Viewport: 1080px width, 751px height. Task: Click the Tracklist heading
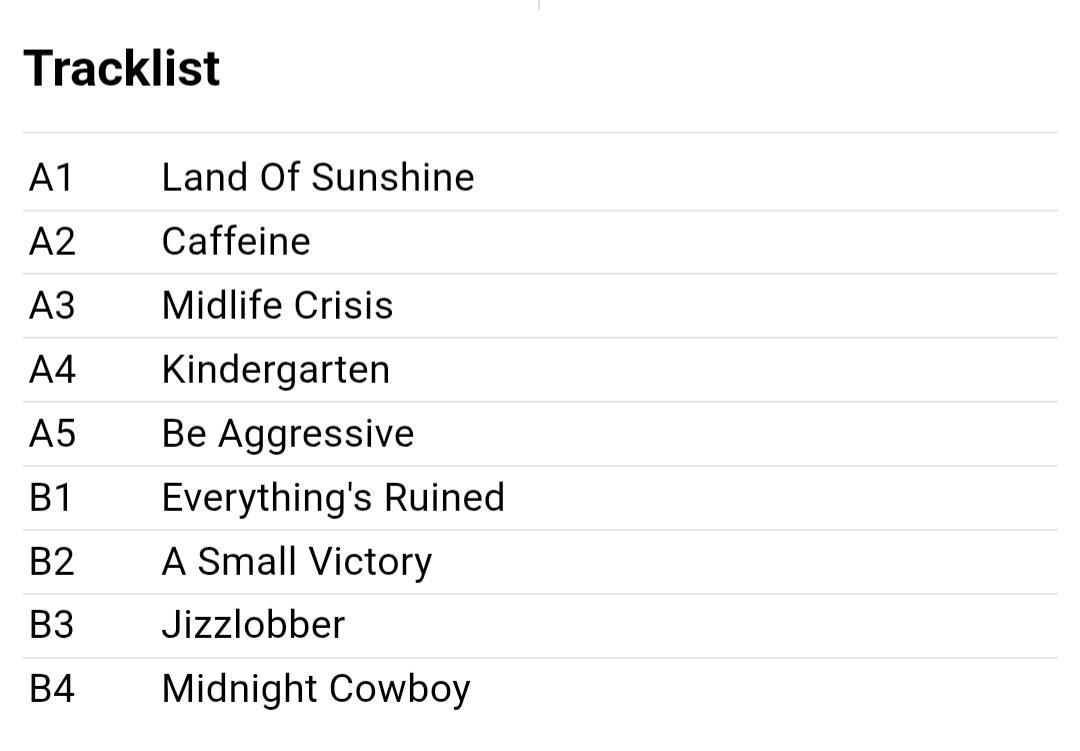(x=122, y=69)
